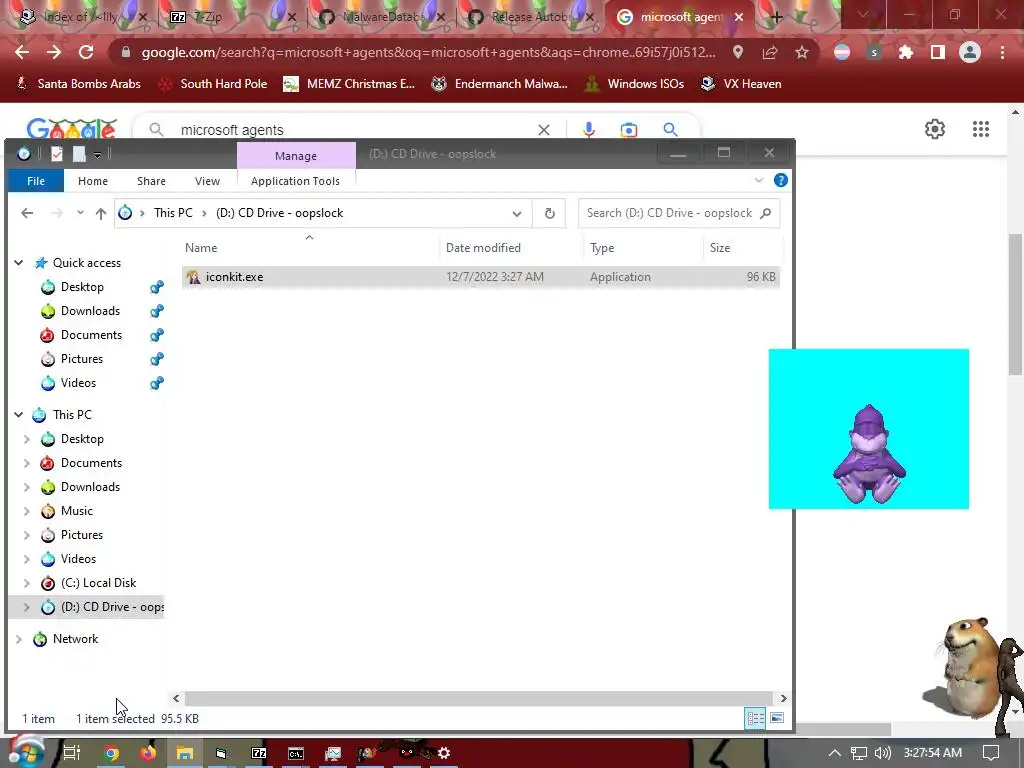Select (C:) Local Disk in the tree
1024x768 pixels.
(x=98, y=583)
